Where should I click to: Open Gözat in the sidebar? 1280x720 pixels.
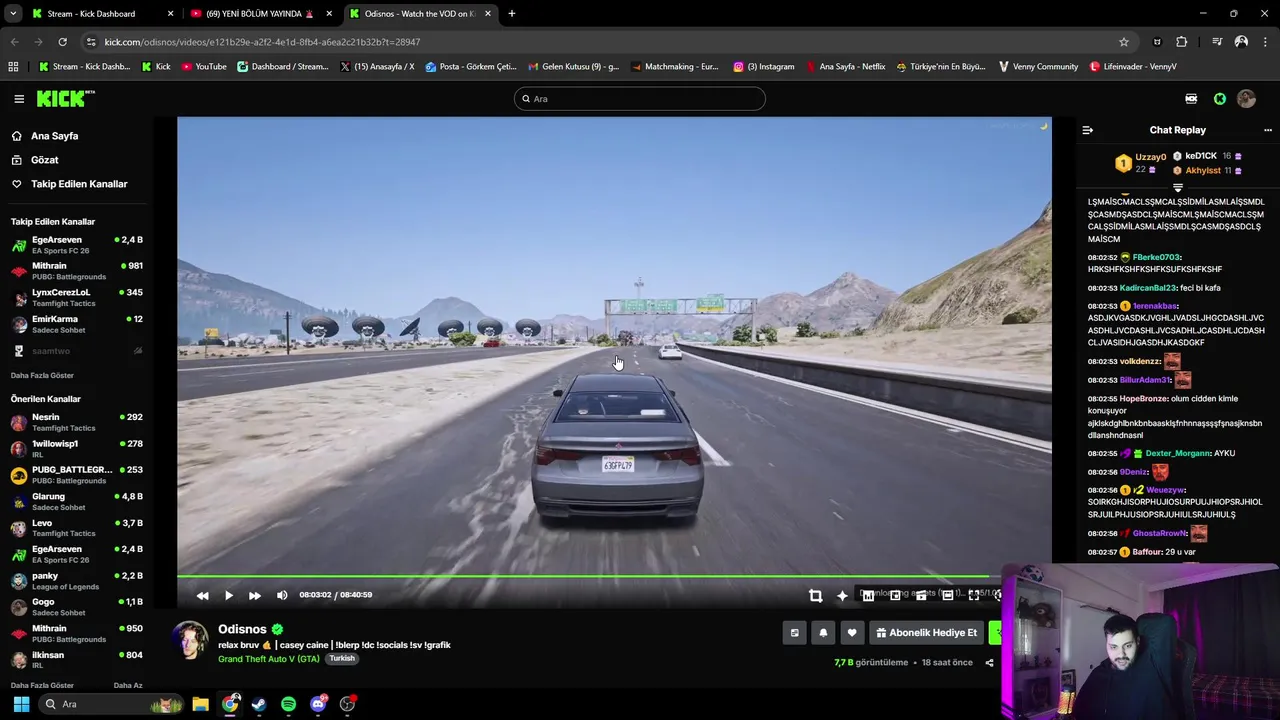[x=44, y=160]
